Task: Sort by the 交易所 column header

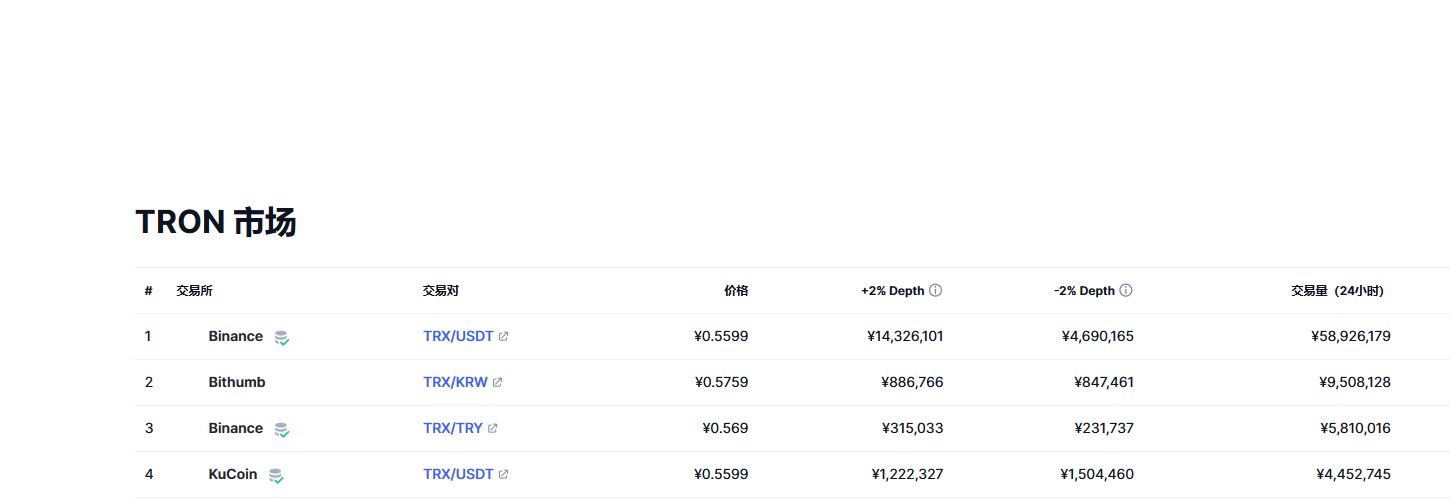Action: (x=194, y=291)
